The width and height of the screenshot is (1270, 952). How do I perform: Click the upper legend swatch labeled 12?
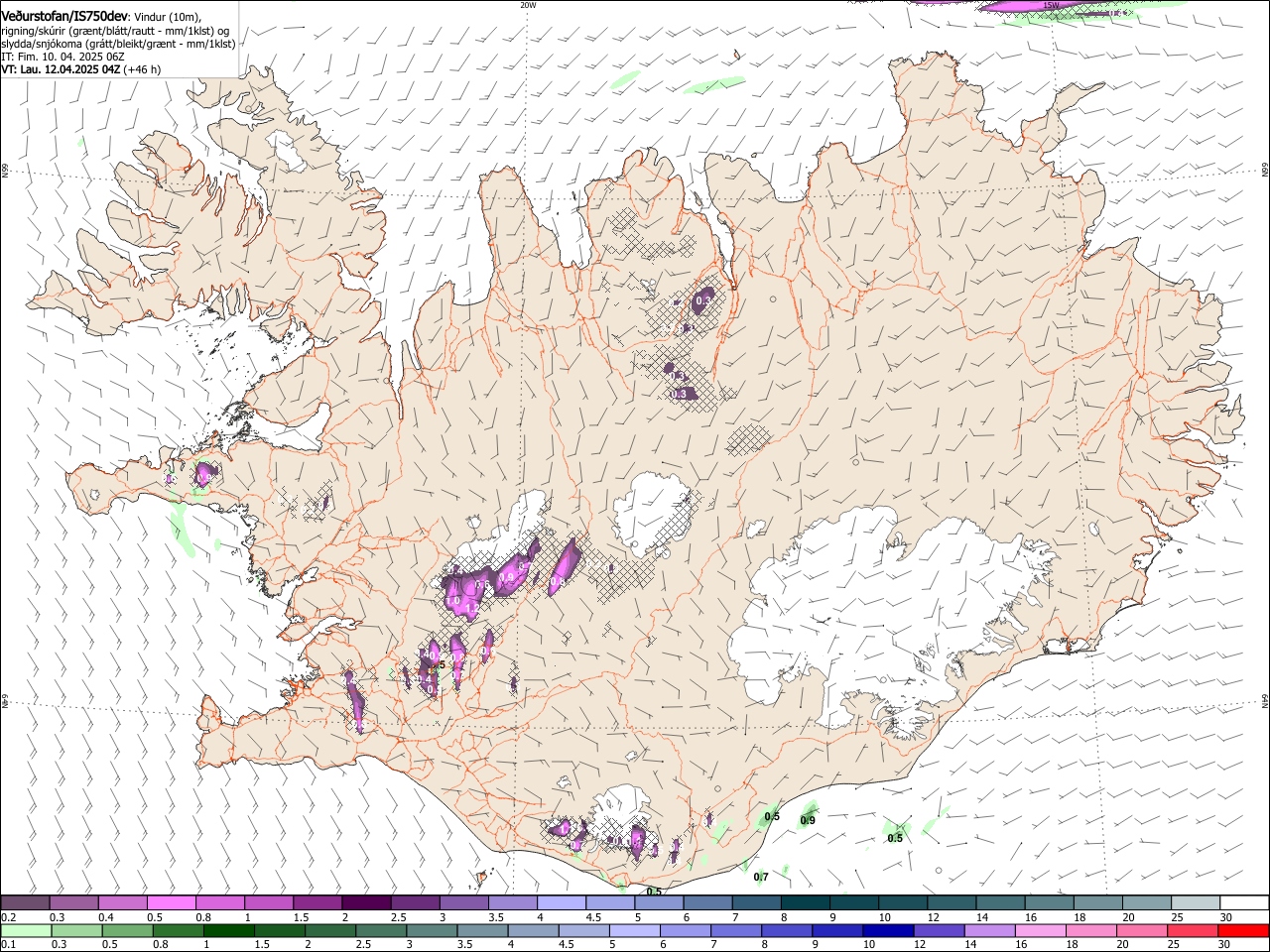952,902
